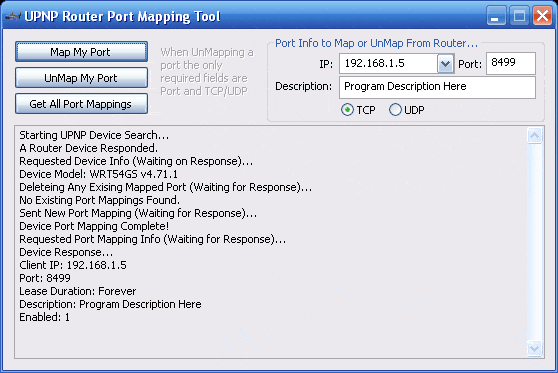Click log line 'Requested Device Info (Waiting on Response)...'
Viewport: 558px width, 373px height.
[x=136, y=161]
